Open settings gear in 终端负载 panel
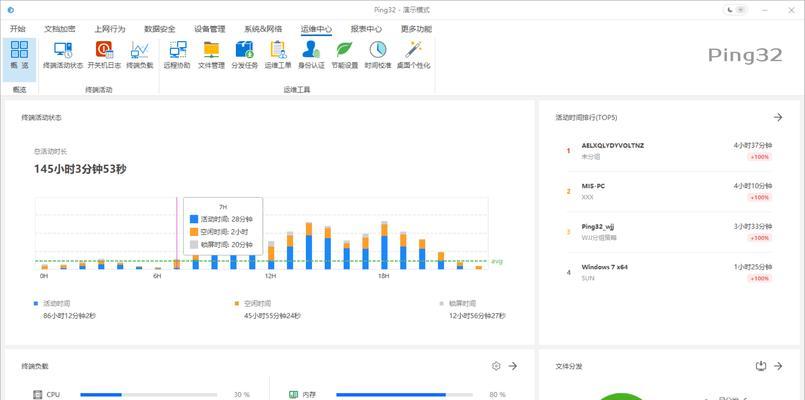The image size is (805, 400). coord(496,366)
